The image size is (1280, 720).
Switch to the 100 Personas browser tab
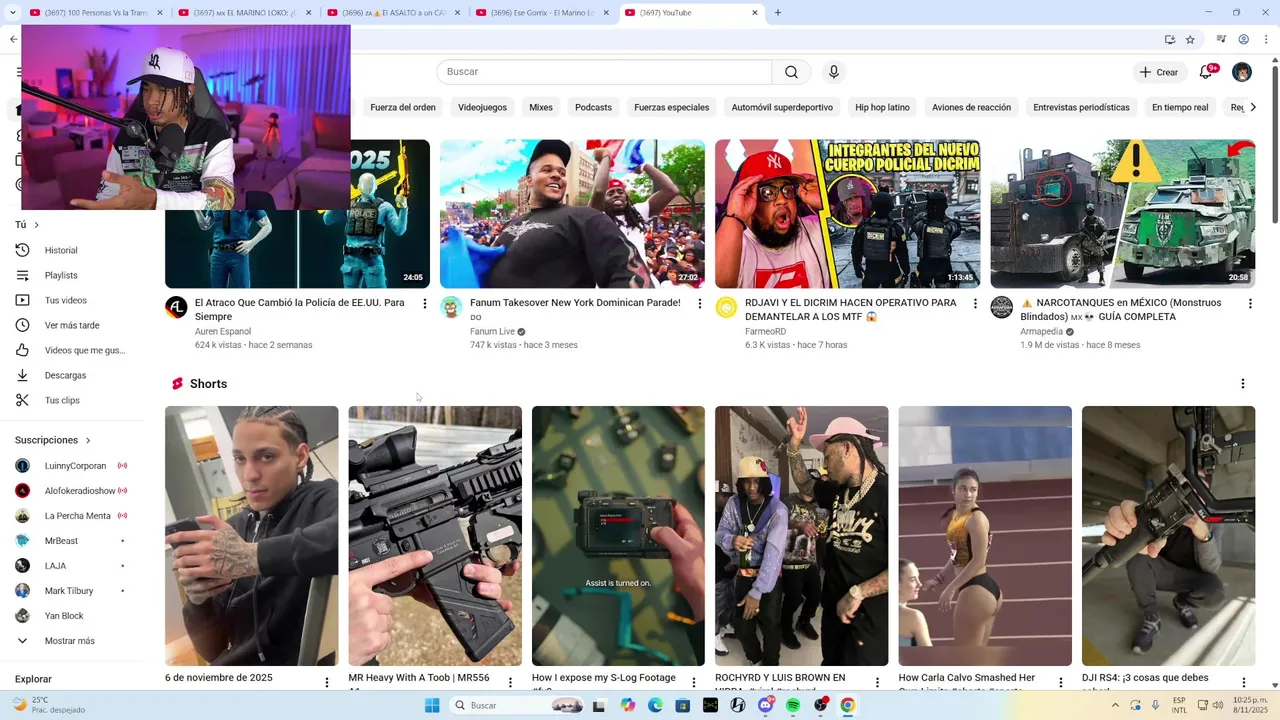(95, 13)
